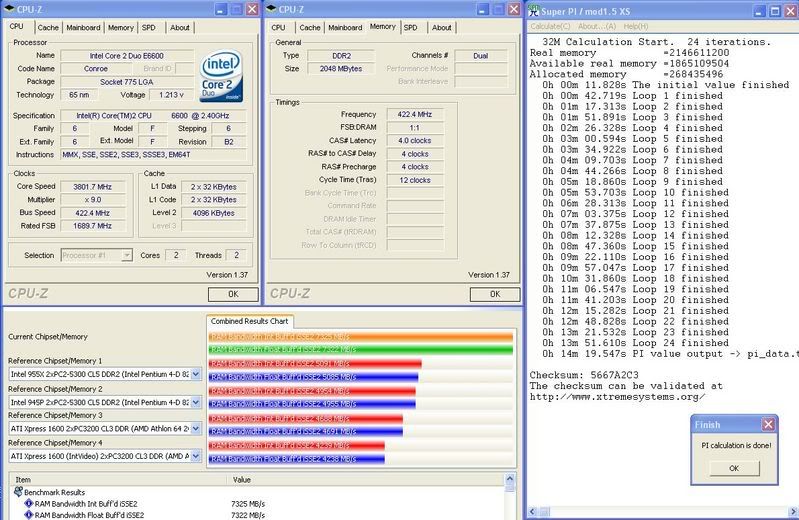Image resolution: width=799 pixels, height=520 pixels.
Task: Switch to Memory tab in left CPU-Z
Action: click(120, 28)
